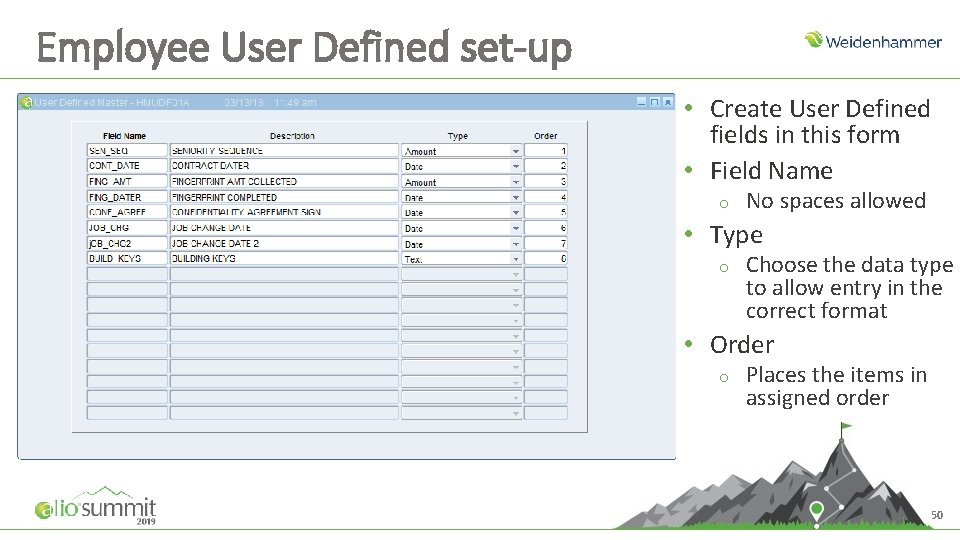Open Type dropdown for JOB_CHG row

(516, 228)
